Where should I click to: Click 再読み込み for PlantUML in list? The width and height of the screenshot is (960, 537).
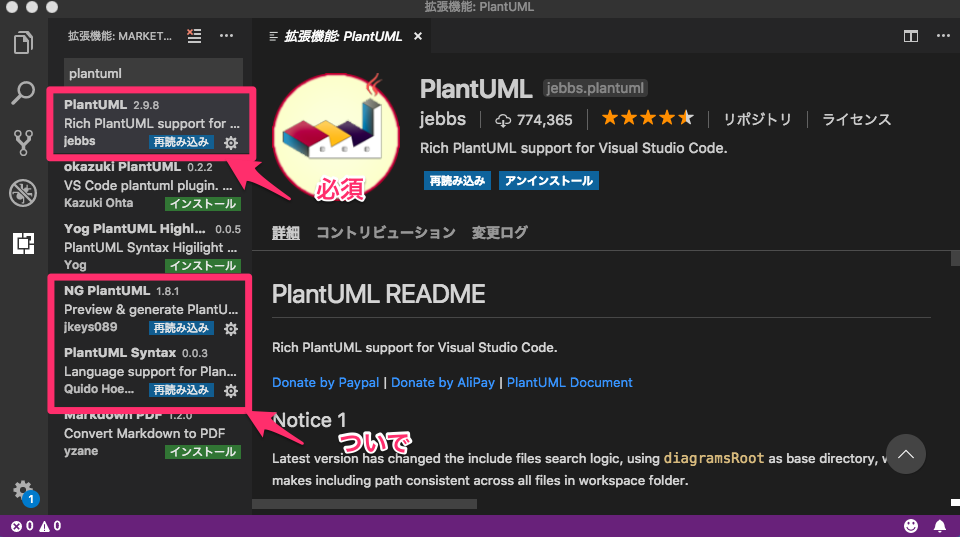click(181, 142)
